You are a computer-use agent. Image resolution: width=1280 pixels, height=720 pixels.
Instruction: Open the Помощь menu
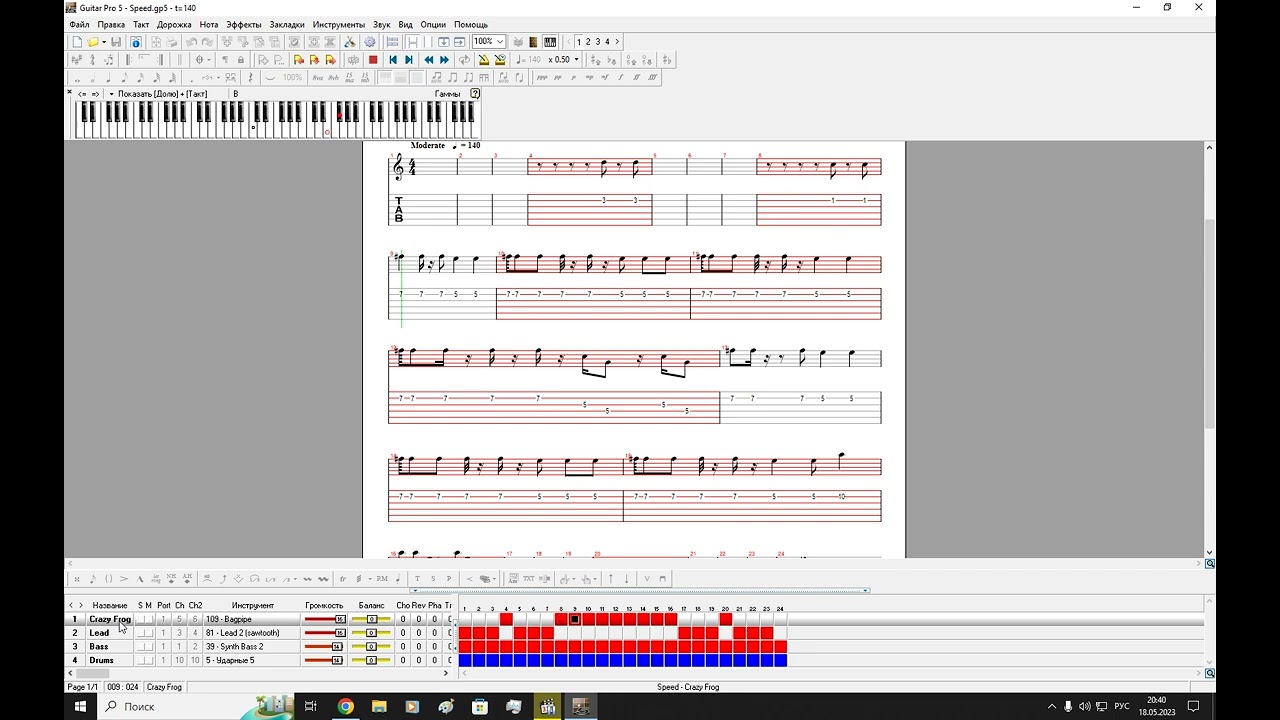tap(471, 24)
